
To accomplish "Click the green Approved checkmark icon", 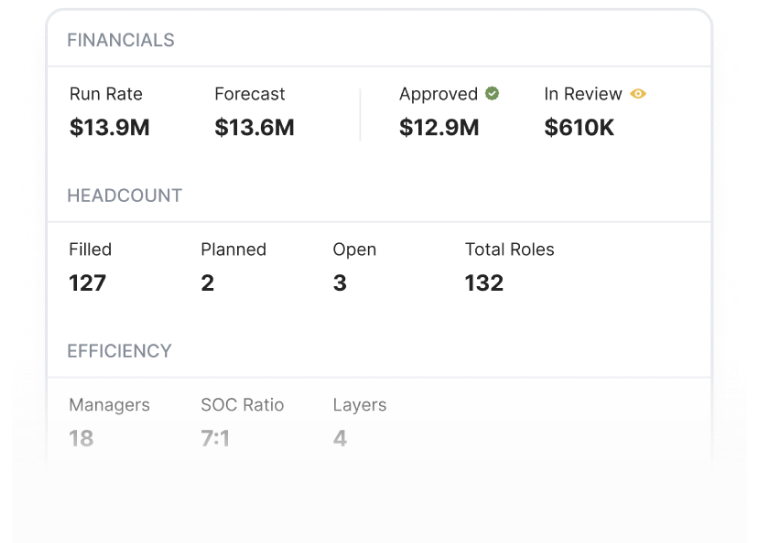I will tap(492, 94).
